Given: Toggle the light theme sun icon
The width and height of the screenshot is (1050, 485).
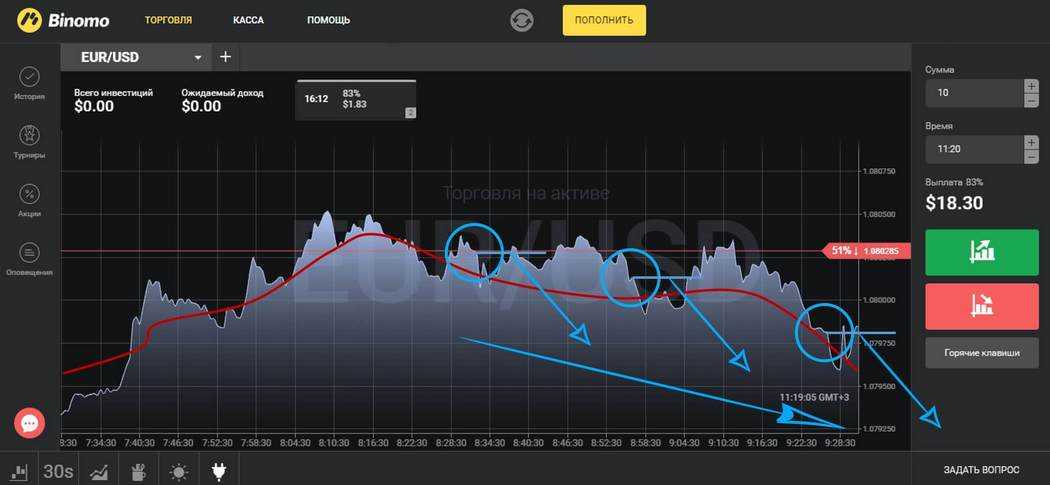Looking at the screenshot, I should point(179,471).
